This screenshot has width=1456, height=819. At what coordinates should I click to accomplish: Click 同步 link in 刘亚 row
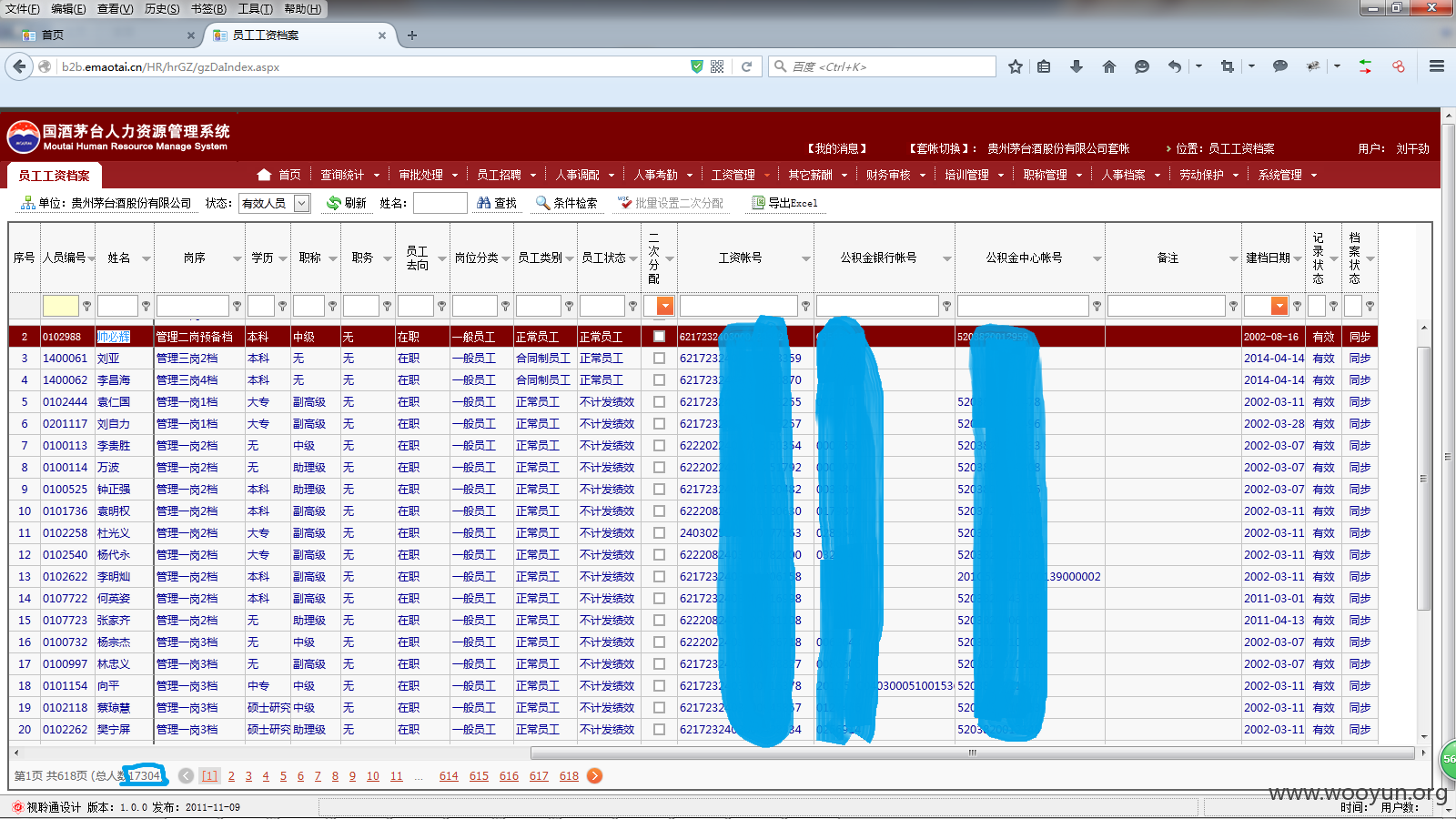pos(1360,359)
